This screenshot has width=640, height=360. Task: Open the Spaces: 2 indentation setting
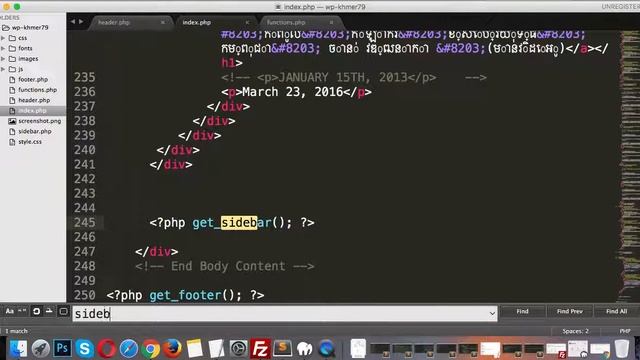[576, 331]
